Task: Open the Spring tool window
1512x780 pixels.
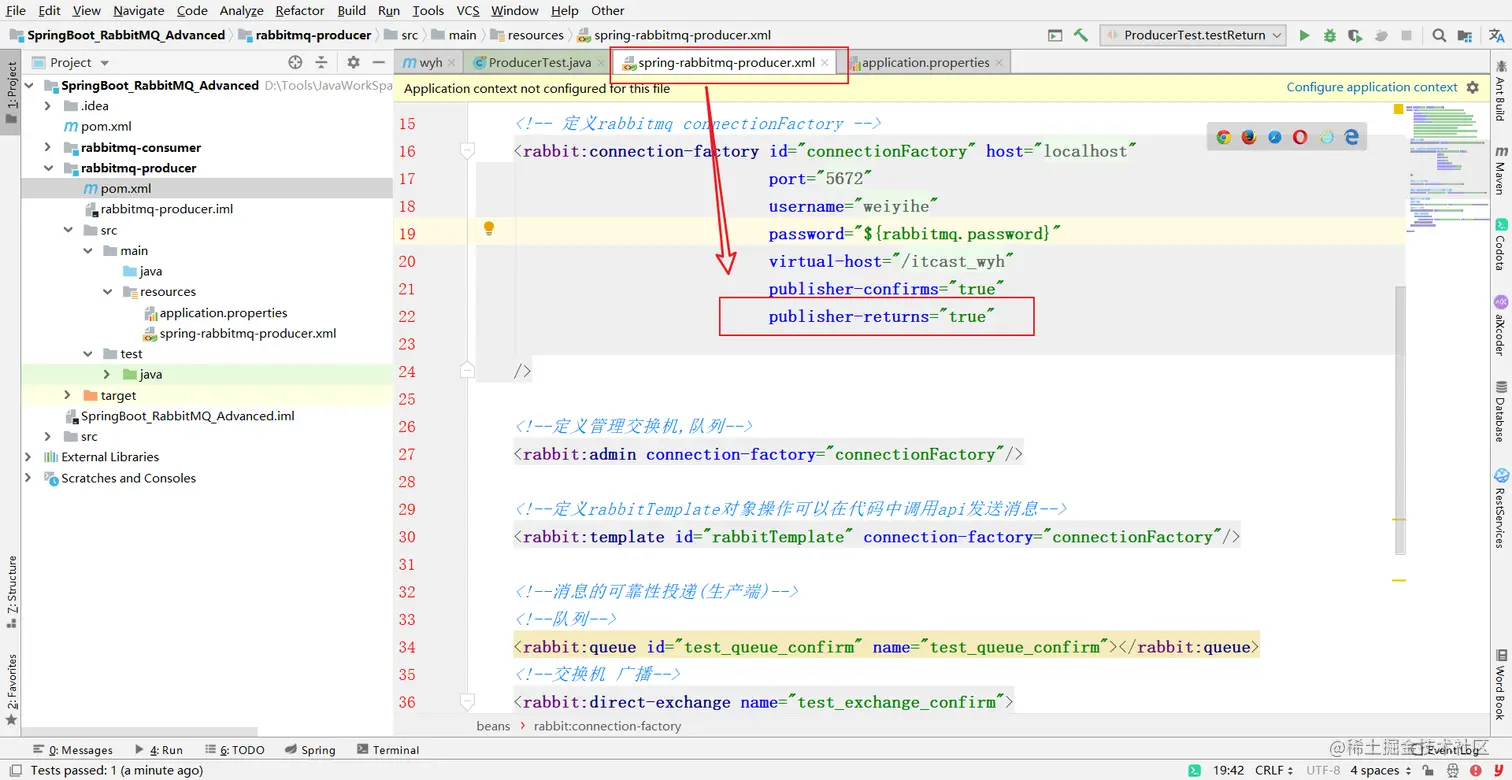Action: click(310, 750)
